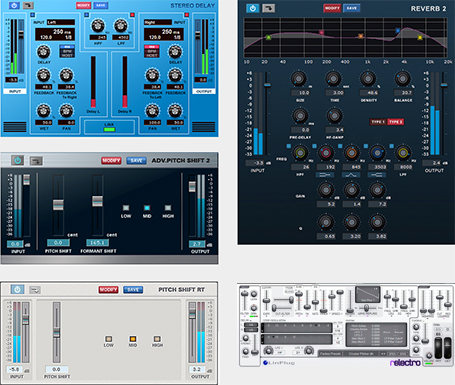Click MODIFY in Pitch Shift RT header
Image resolution: width=455 pixels, height=385 pixels.
click(108, 290)
